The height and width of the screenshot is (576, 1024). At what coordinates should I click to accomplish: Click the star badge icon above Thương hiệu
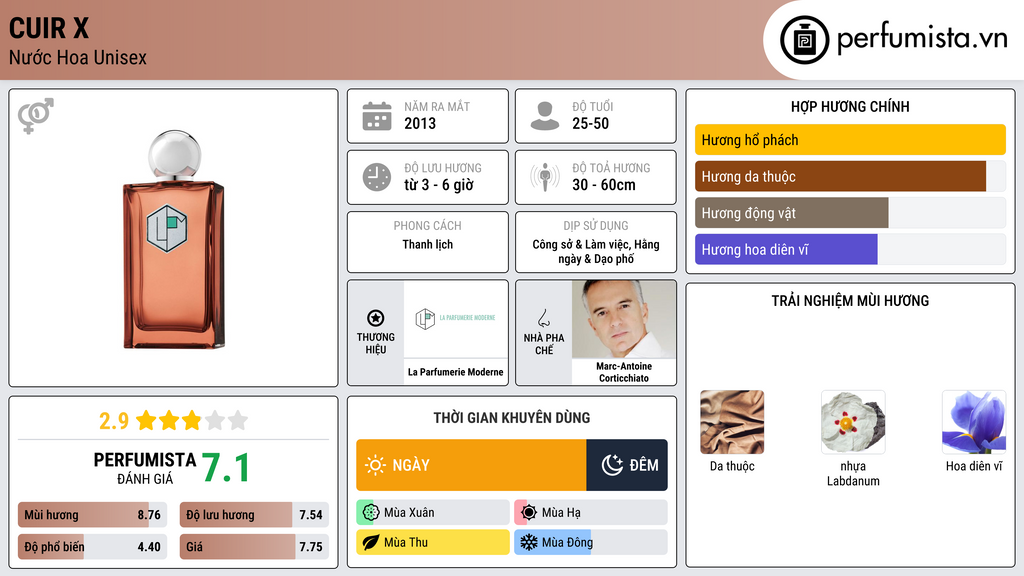(x=376, y=318)
